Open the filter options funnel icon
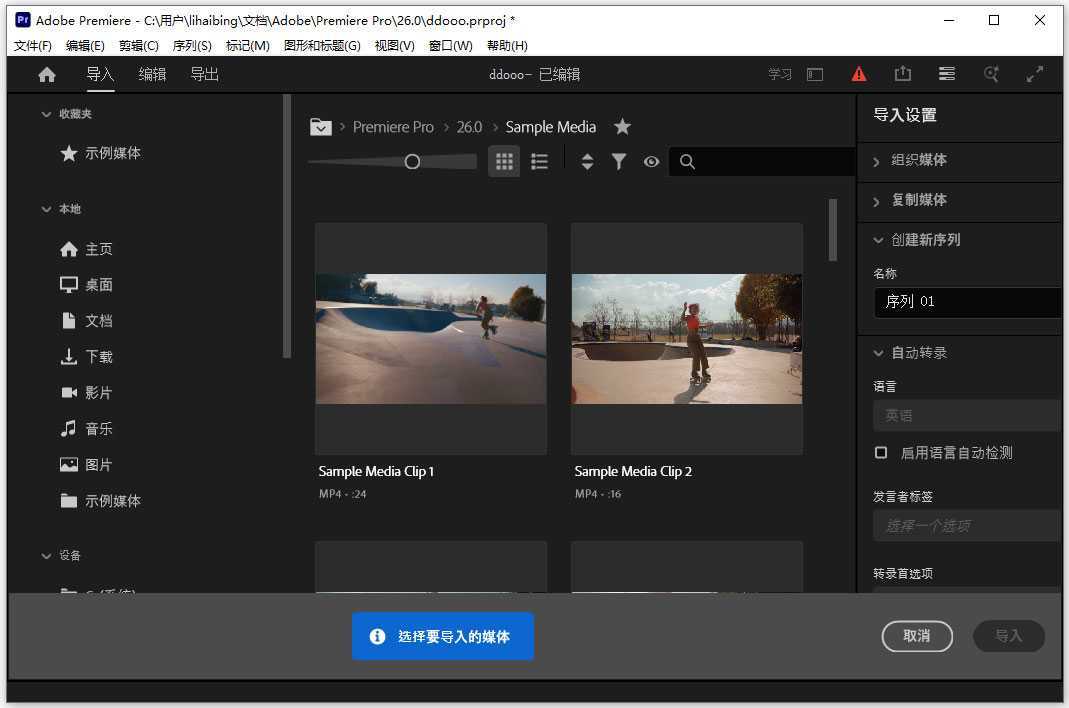Screen dimensions: 1069x708 click(x=619, y=161)
